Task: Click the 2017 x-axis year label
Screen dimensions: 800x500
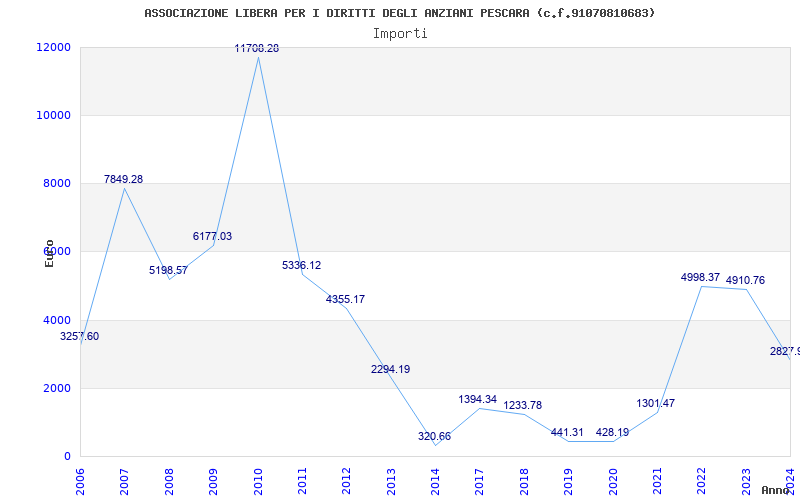Action: point(480,481)
